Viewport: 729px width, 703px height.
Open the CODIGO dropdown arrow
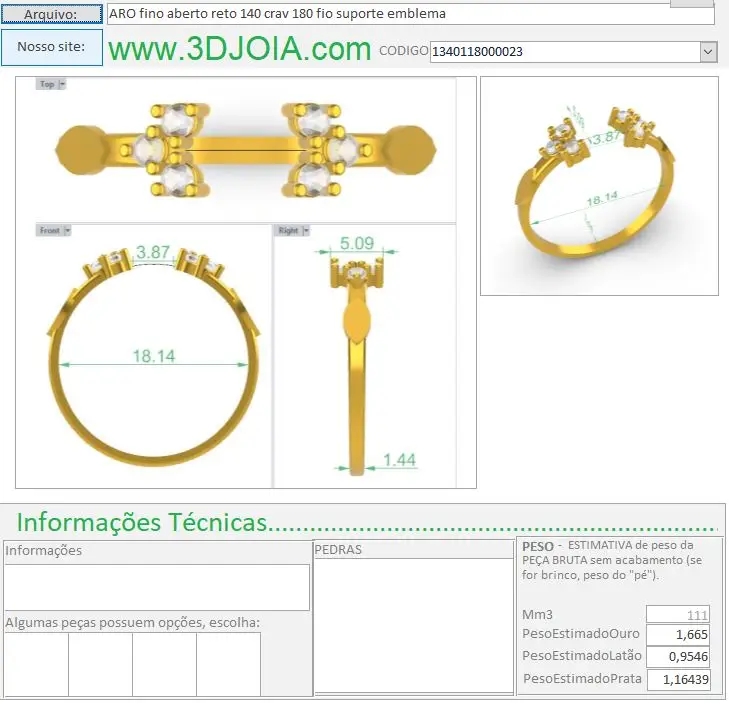[x=708, y=52]
